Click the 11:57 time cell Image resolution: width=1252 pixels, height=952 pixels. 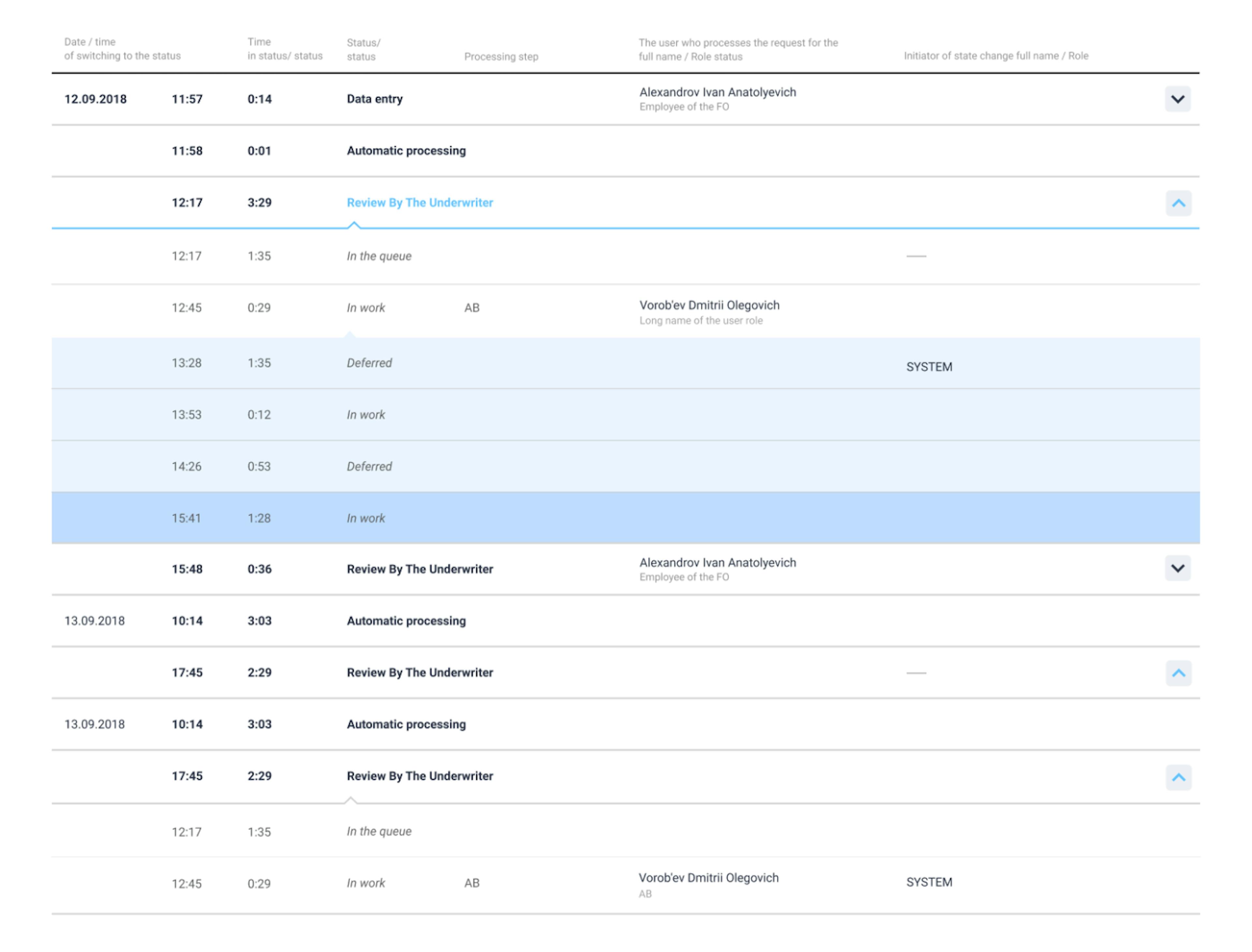[187, 99]
